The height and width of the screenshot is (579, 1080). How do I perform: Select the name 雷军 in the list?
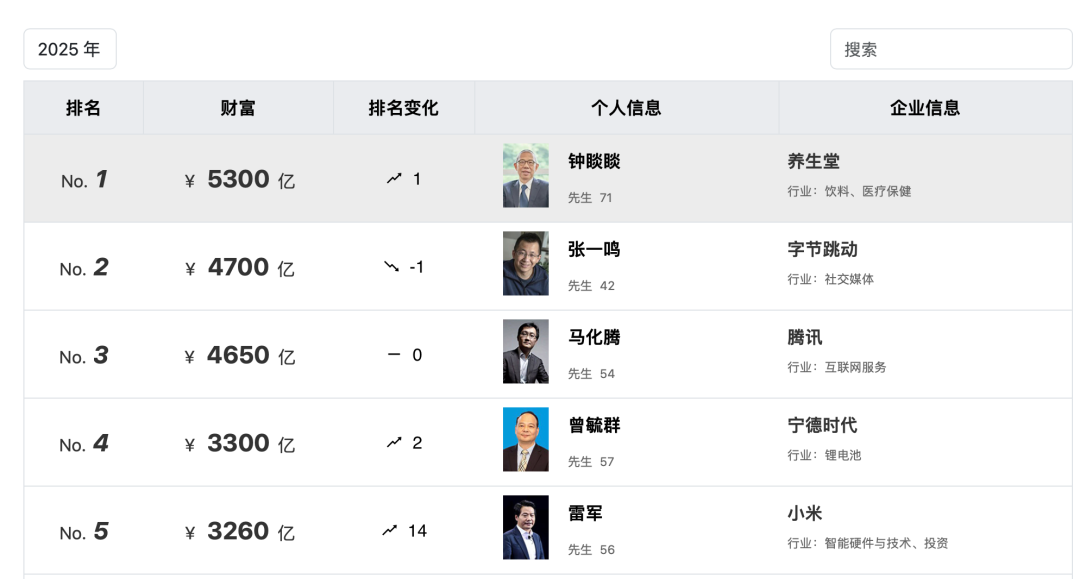point(585,514)
